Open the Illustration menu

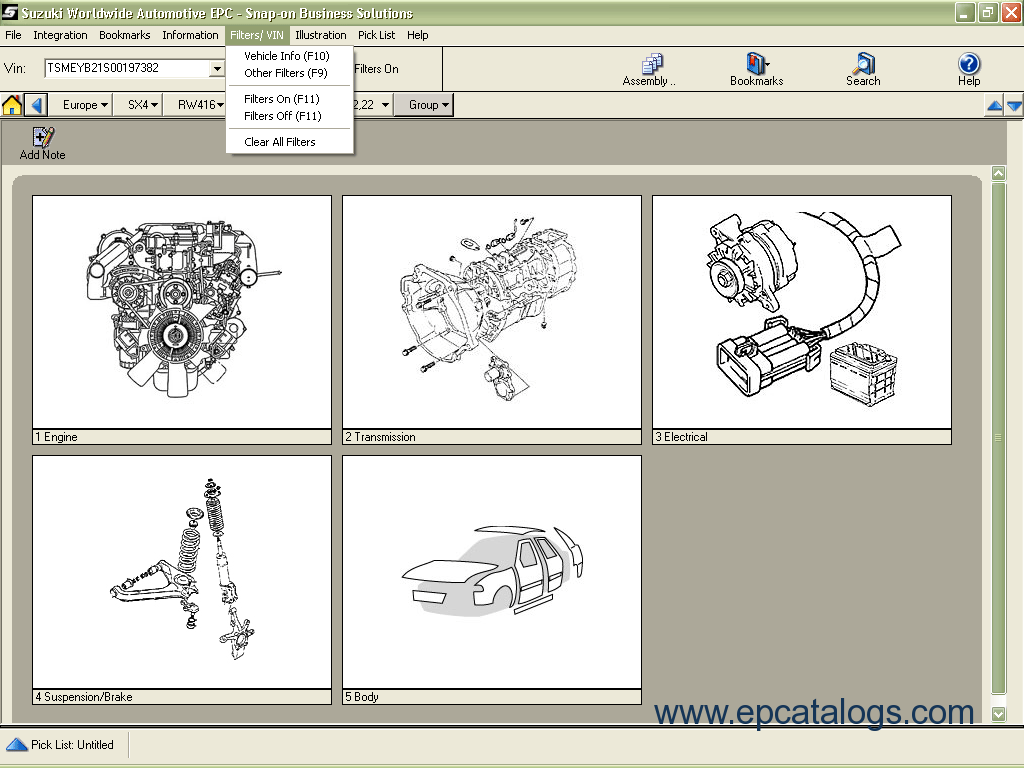tap(321, 35)
